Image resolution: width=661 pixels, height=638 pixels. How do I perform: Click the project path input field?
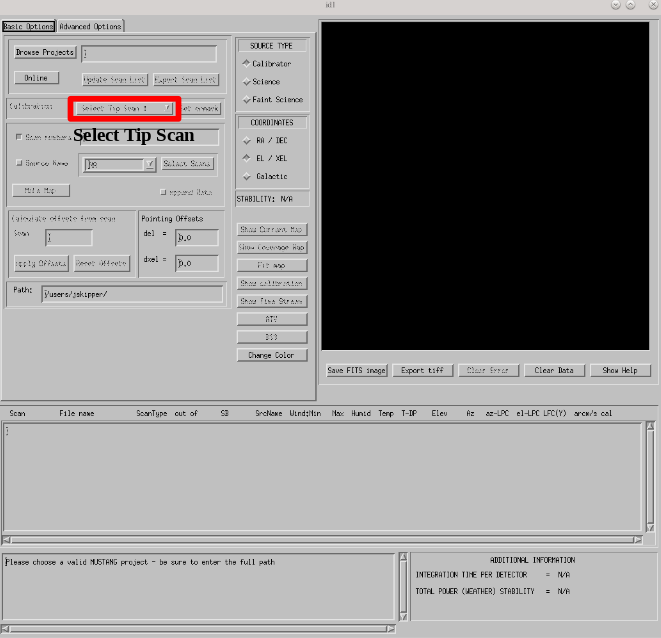(149, 54)
